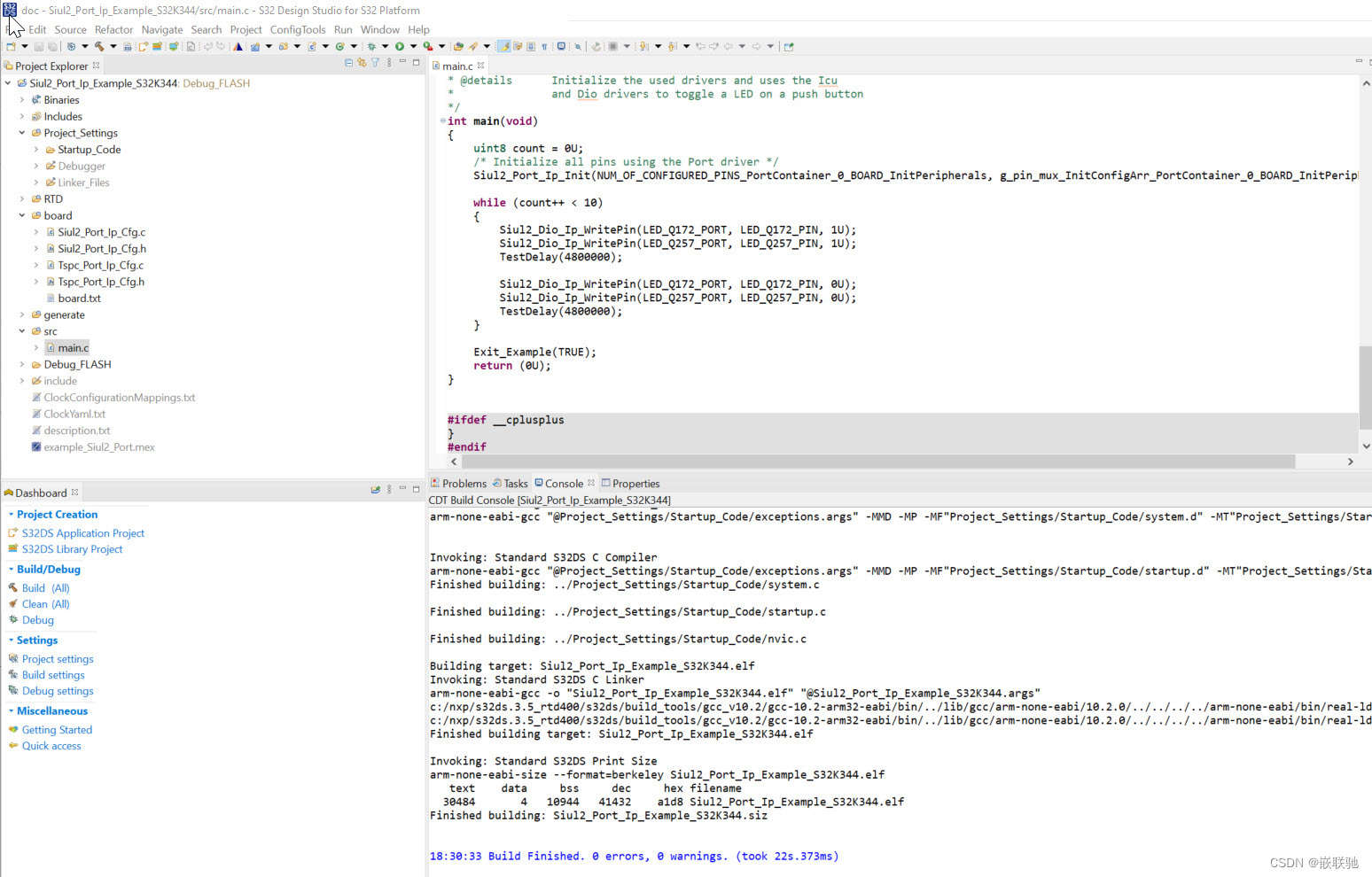
Task: Expand the Binaries node
Action: (22, 100)
